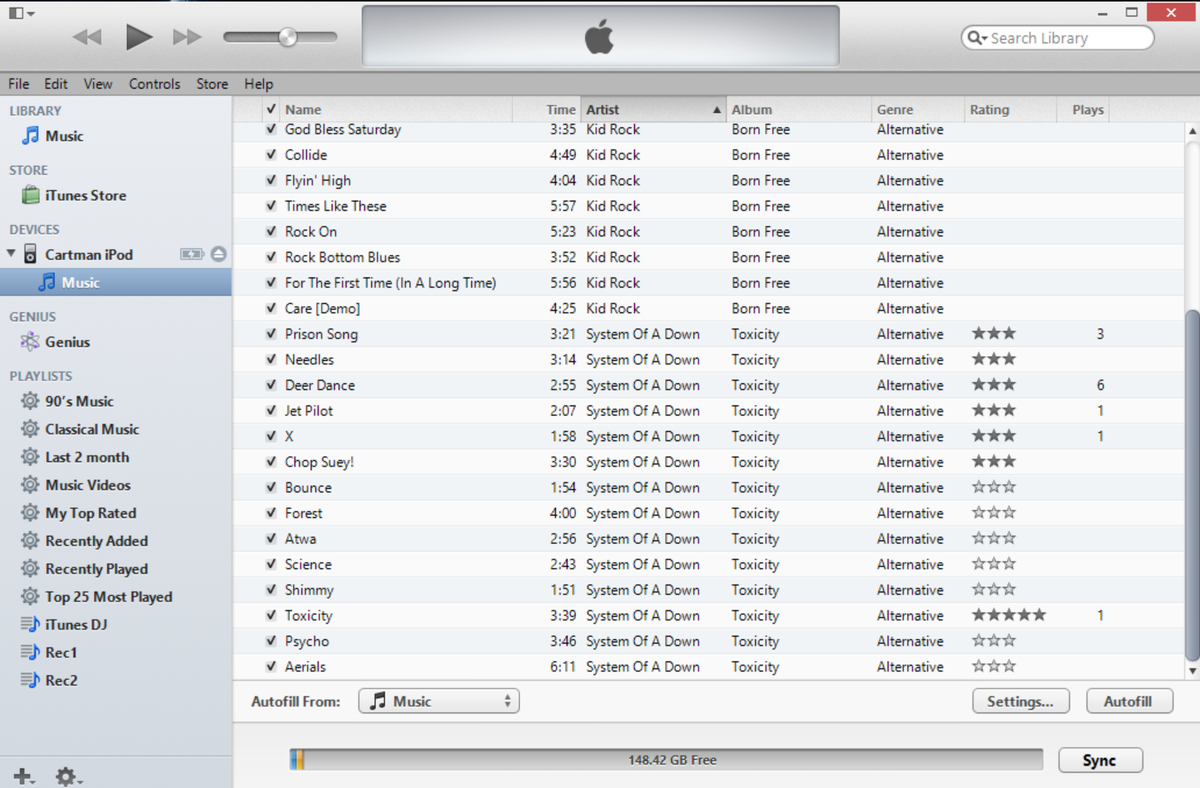The height and width of the screenshot is (788, 1200).
Task: Click the Search Library field
Action: [1058, 38]
